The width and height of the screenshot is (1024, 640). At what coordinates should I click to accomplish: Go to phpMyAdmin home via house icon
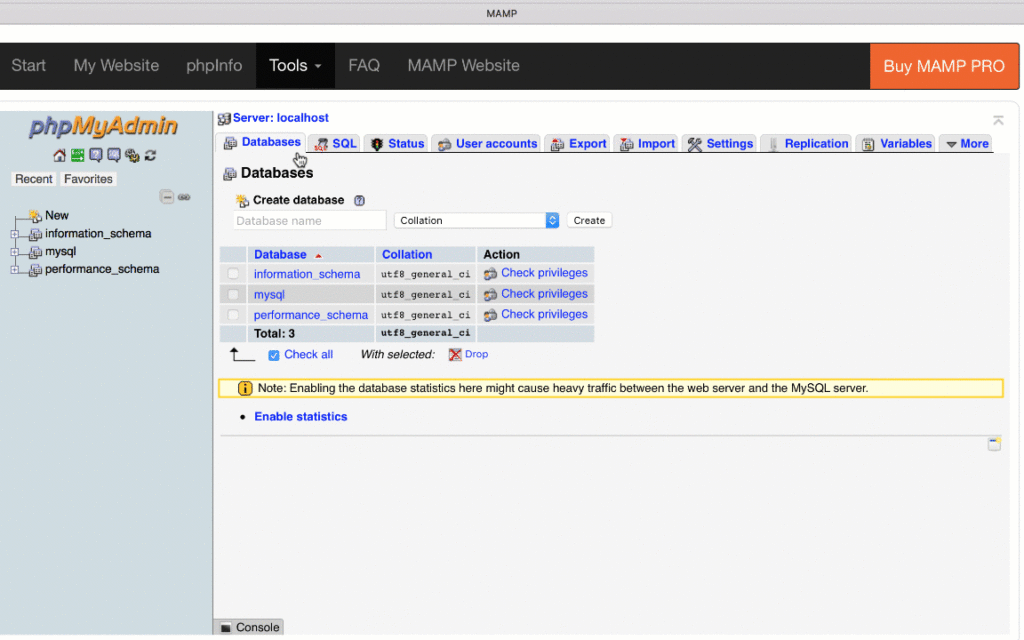(x=59, y=155)
